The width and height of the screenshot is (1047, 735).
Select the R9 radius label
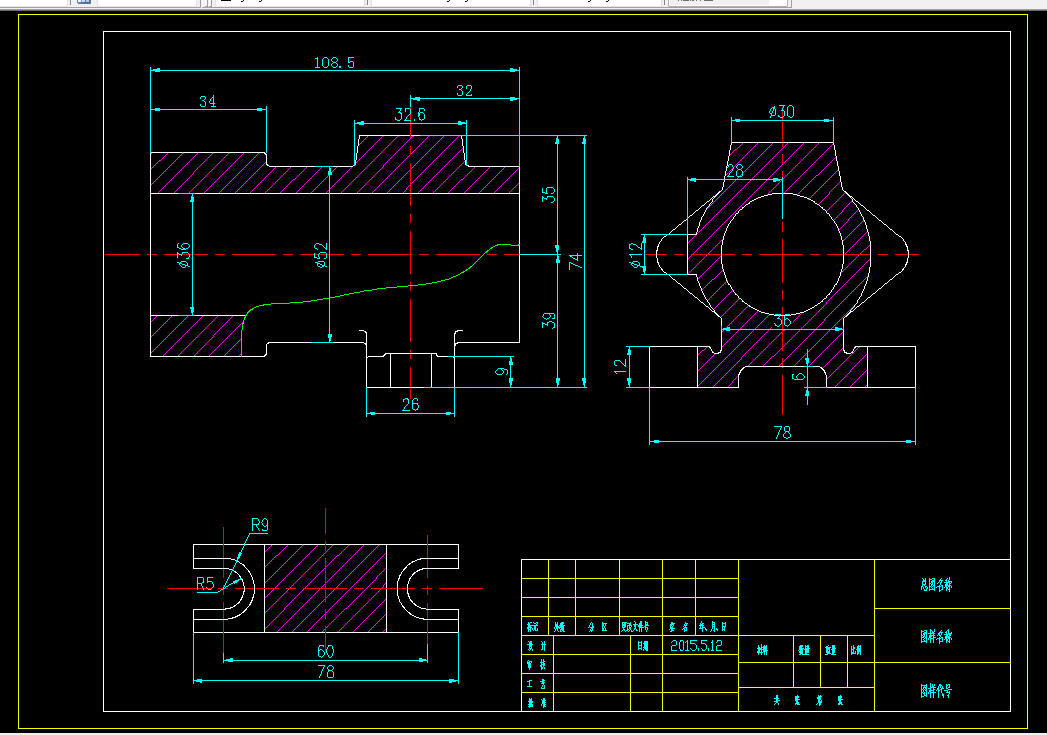(x=260, y=525)
